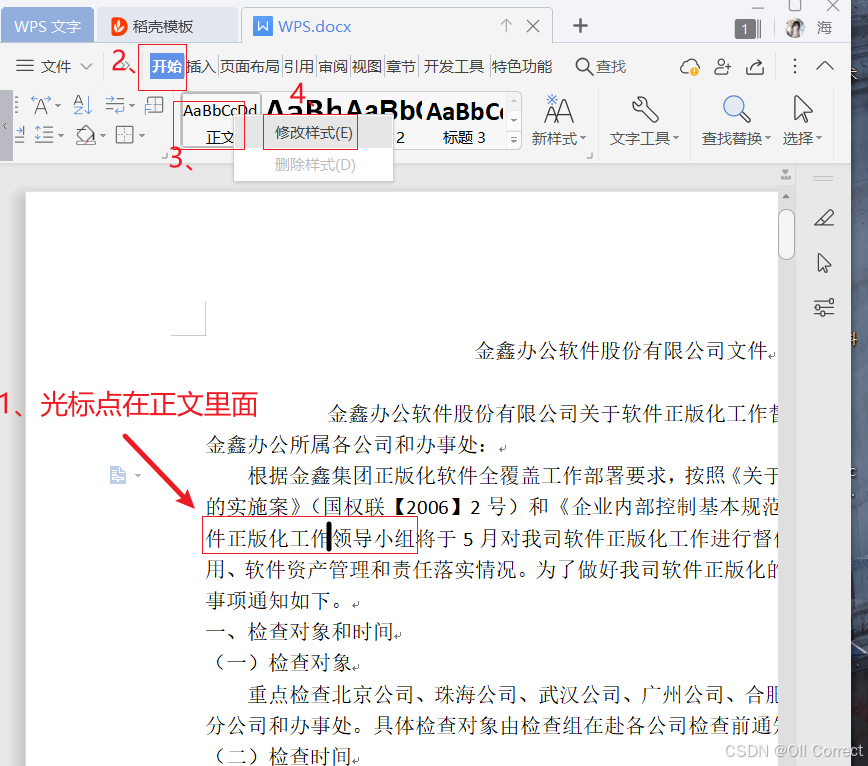Choose 删除样式(D) in context menu

point(313,165)
